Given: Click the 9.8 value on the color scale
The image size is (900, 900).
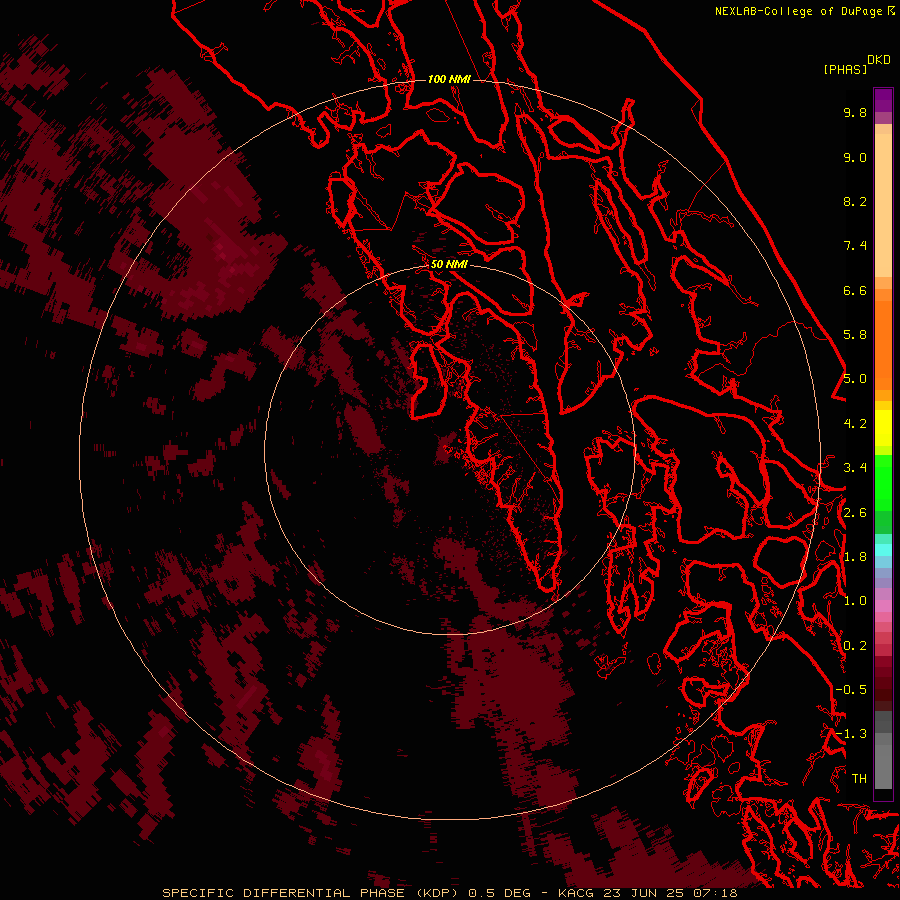Looking at the screenshot, I should pyautogui.click(x=855, y=112).
